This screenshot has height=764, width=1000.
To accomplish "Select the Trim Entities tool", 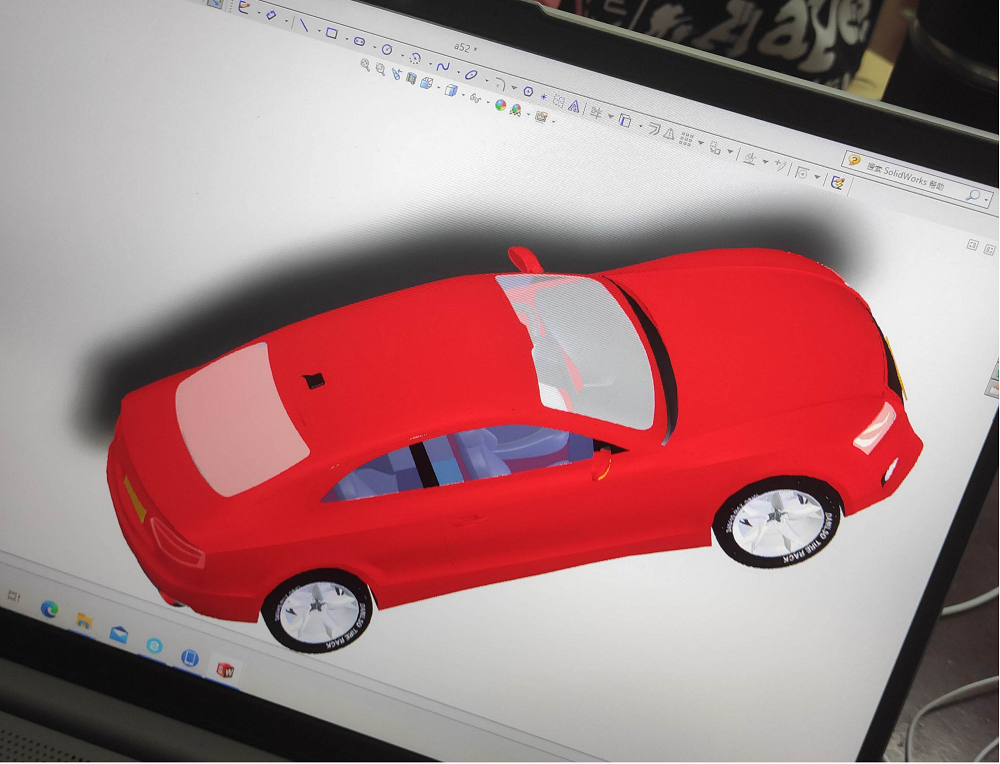I will [x=596, y=113].
